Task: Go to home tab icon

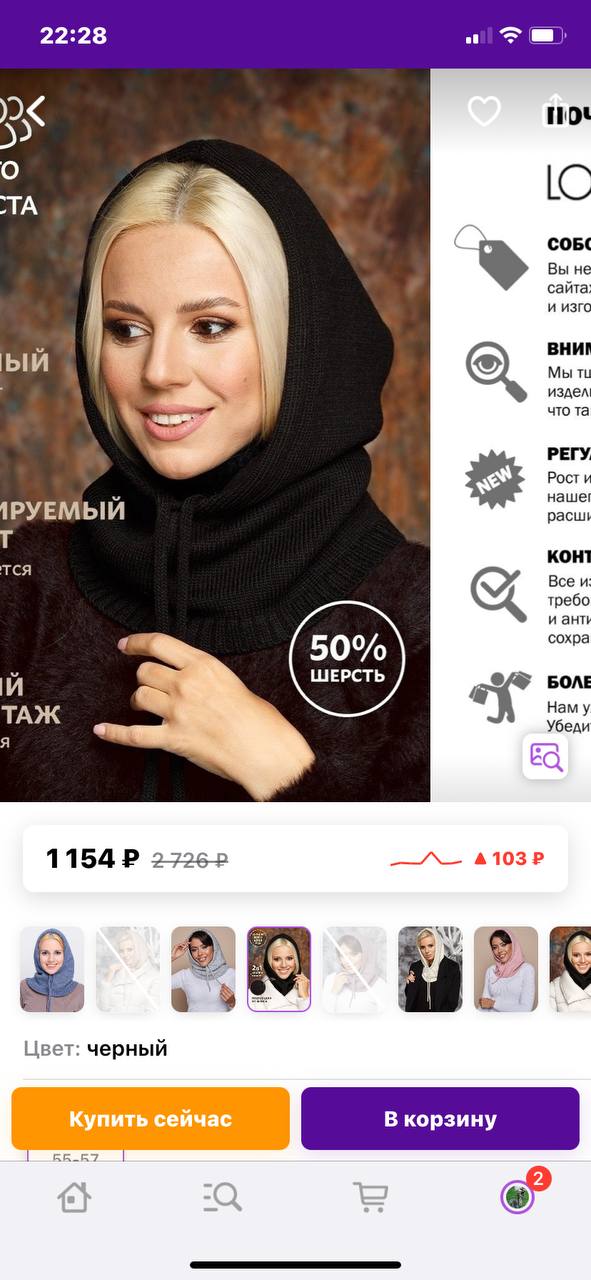Action: click(x=74, y=1196)
